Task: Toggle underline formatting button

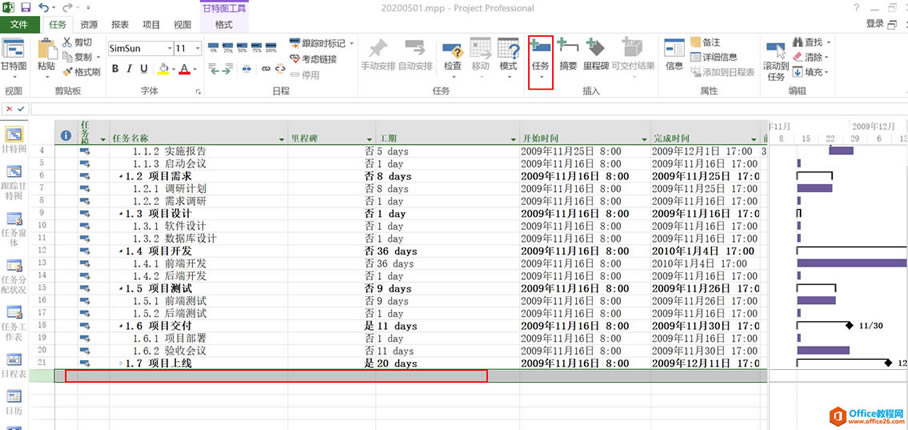Action: (x=145, y=69)
